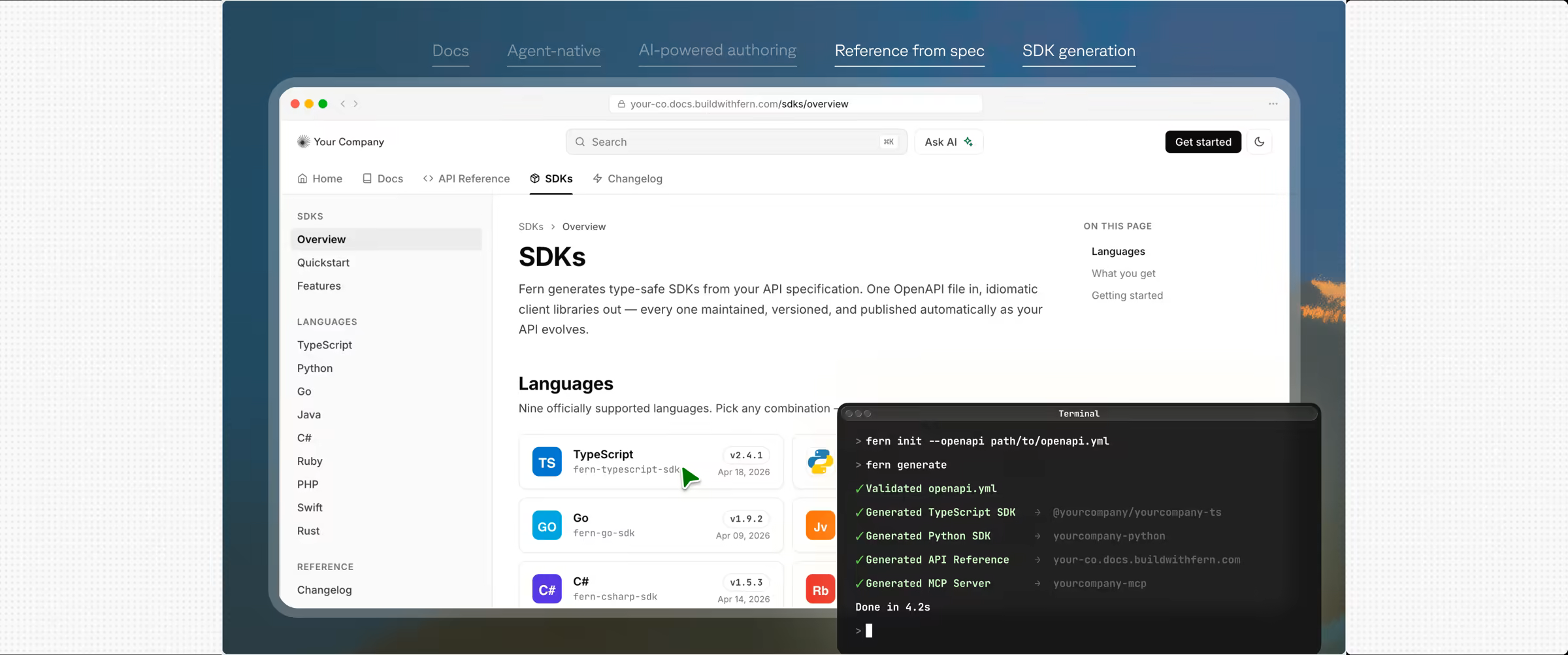
Task: Click the TypeScript TS logo icon
Action: coord(547,462)
